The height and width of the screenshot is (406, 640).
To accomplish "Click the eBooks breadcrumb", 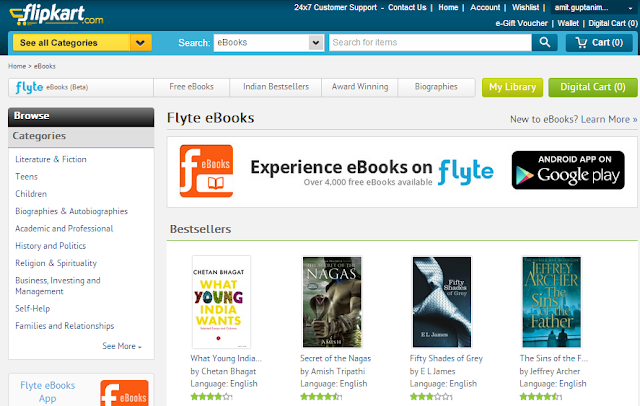I will point(44,66).
